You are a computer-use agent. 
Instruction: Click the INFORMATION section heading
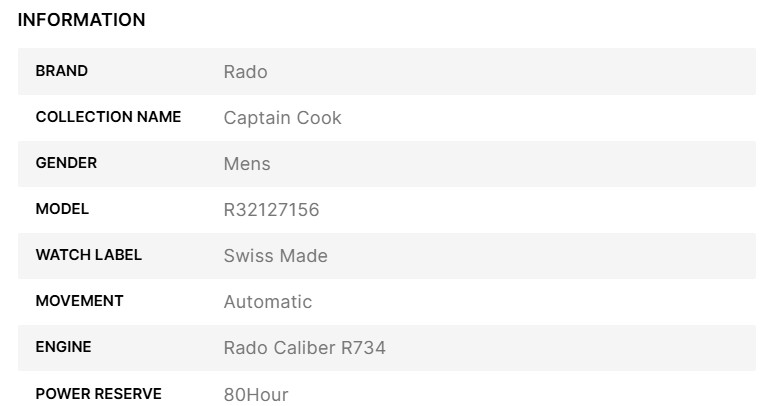coord(81,20)
